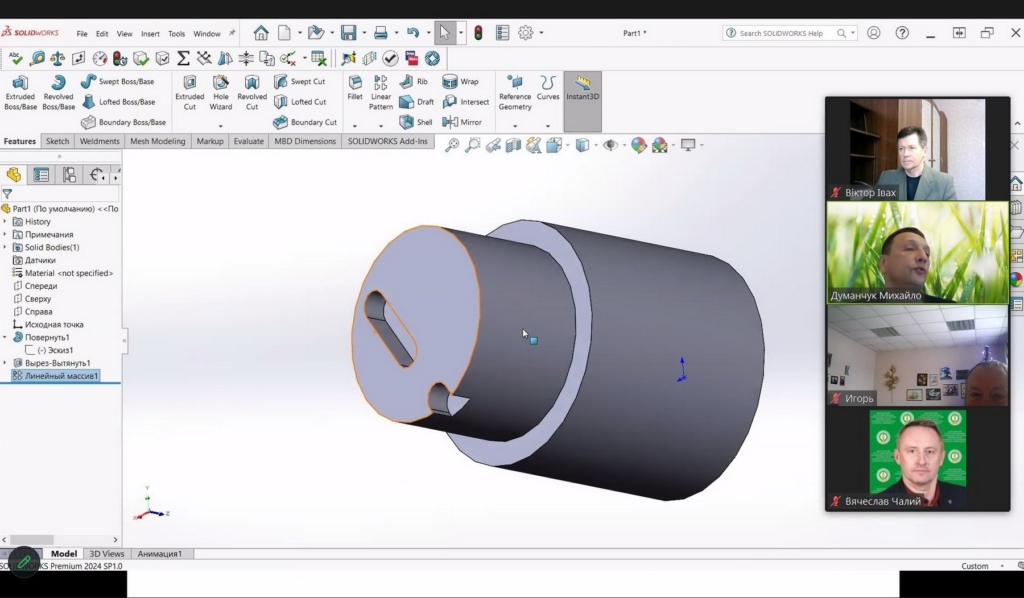Switch to the Sketch tab

58,141
